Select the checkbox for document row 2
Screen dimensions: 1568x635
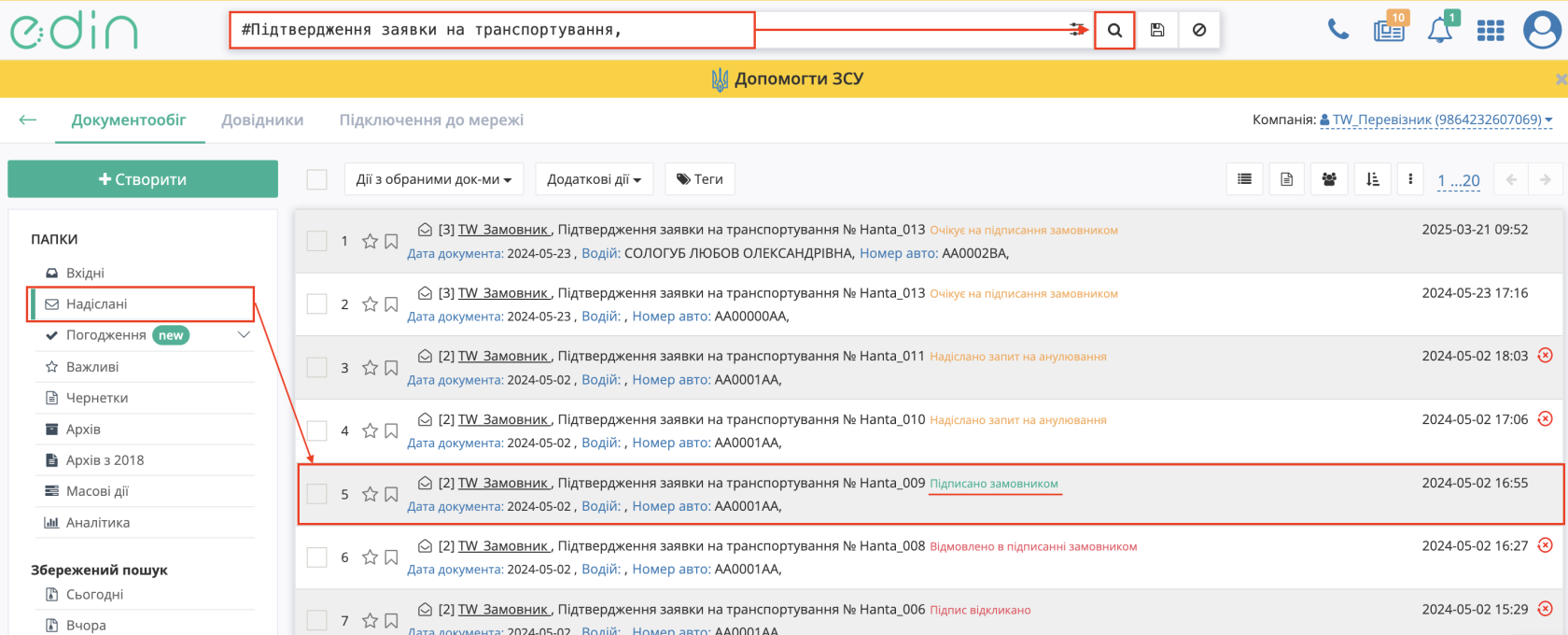pos(317,304)
